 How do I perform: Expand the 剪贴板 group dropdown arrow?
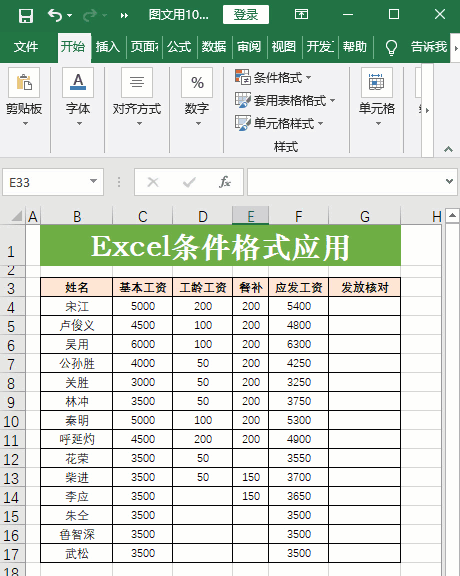click(25, 124)
